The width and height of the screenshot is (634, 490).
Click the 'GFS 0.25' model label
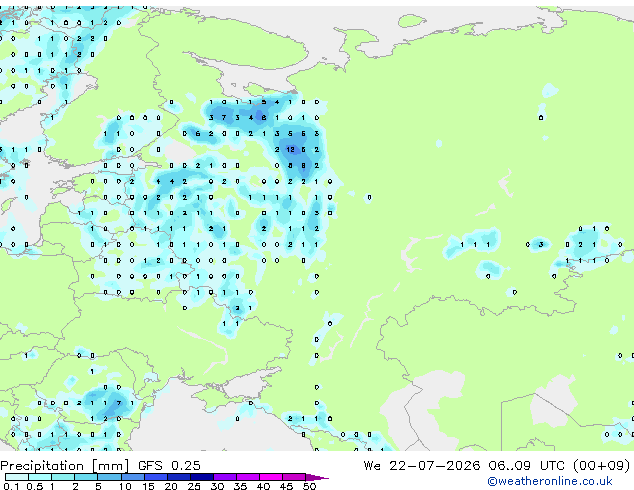point(169,465)
